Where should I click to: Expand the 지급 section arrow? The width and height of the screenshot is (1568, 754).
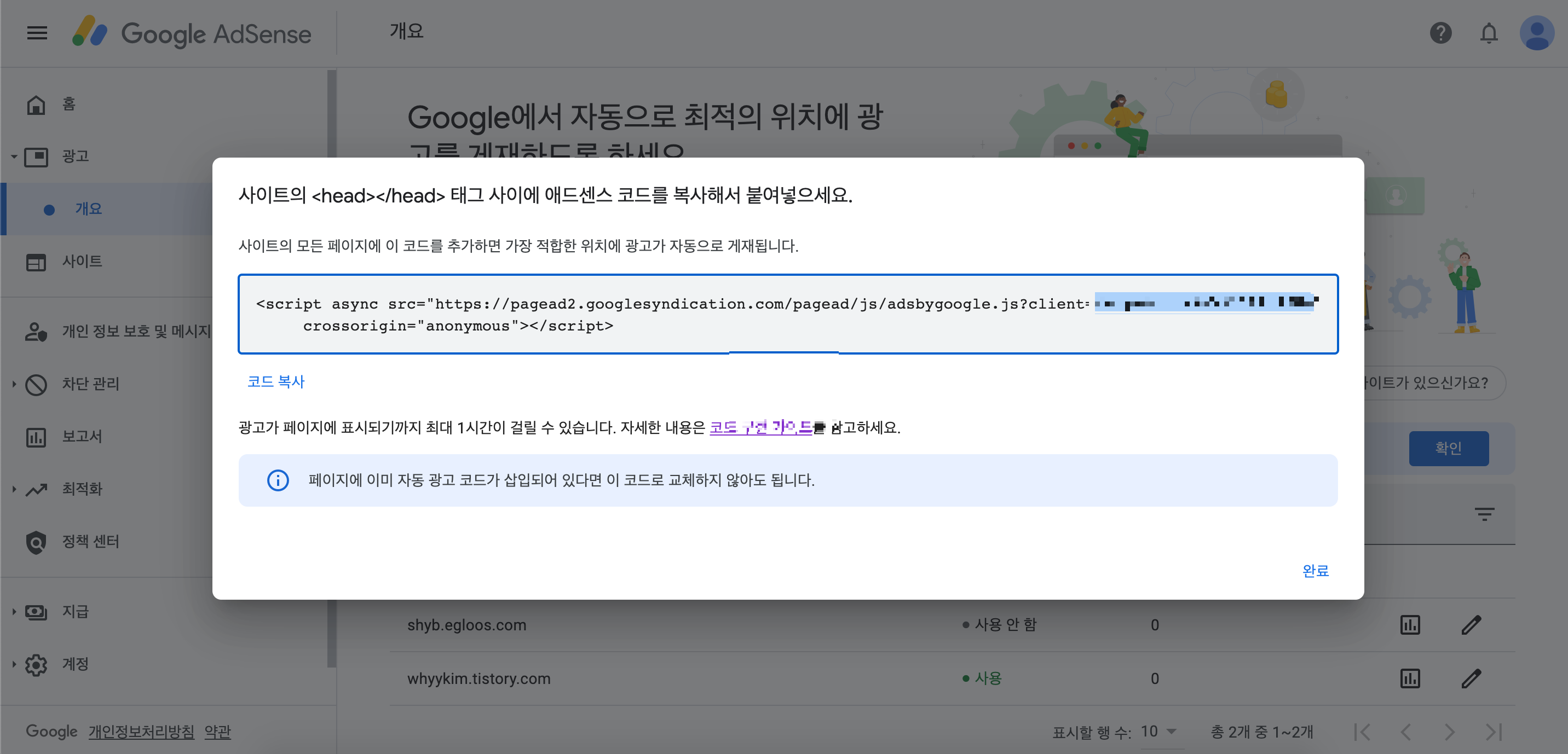[x=14, y=612]
